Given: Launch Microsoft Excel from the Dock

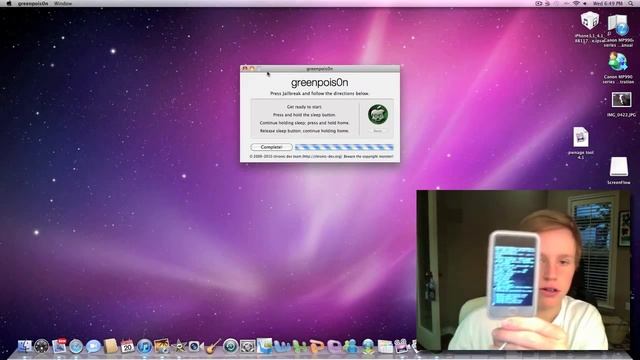Looking at the screenshot, I should (299, 347).
